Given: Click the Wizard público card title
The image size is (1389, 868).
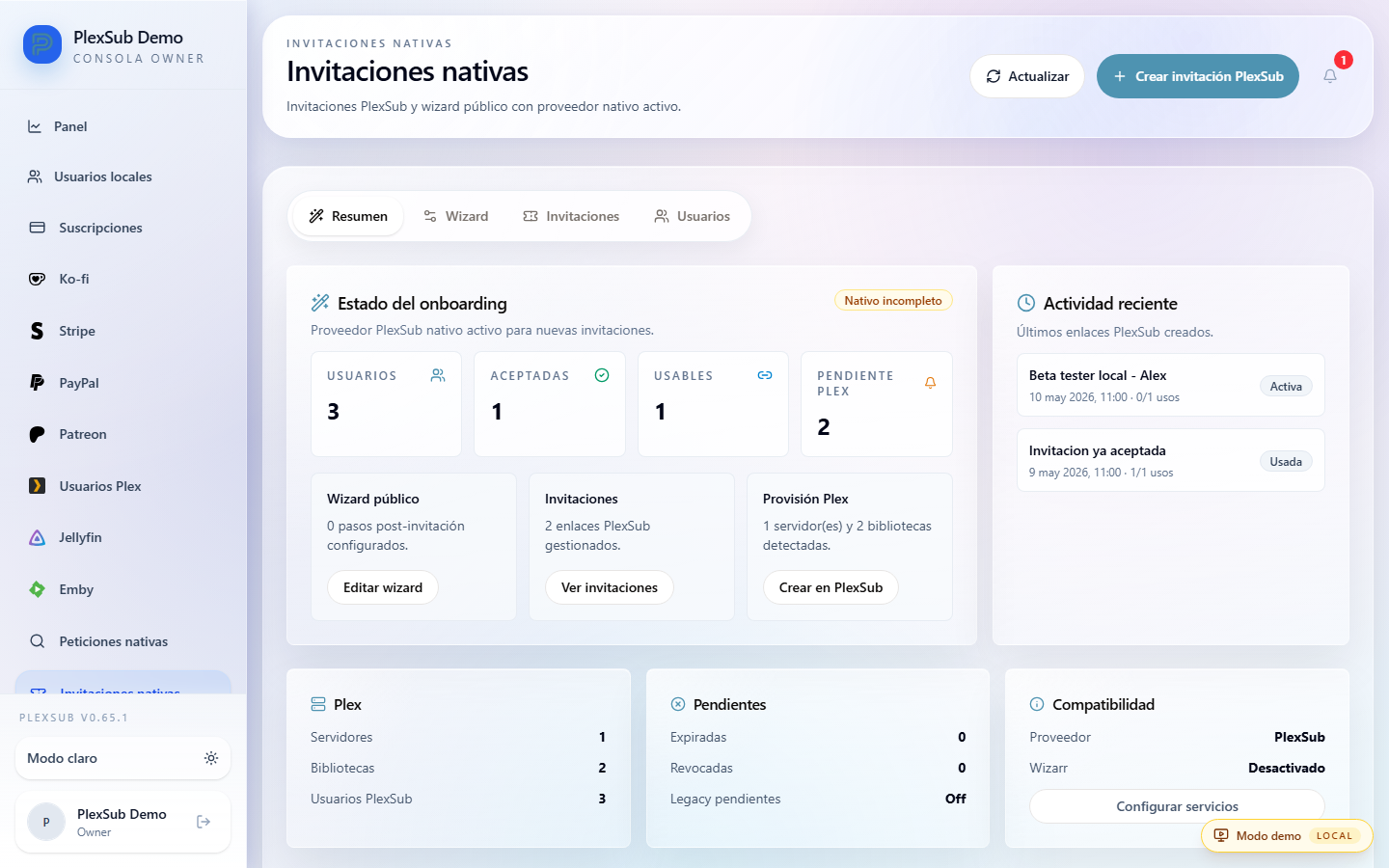Looking at the screenshot, I should [x=373, y=499].
